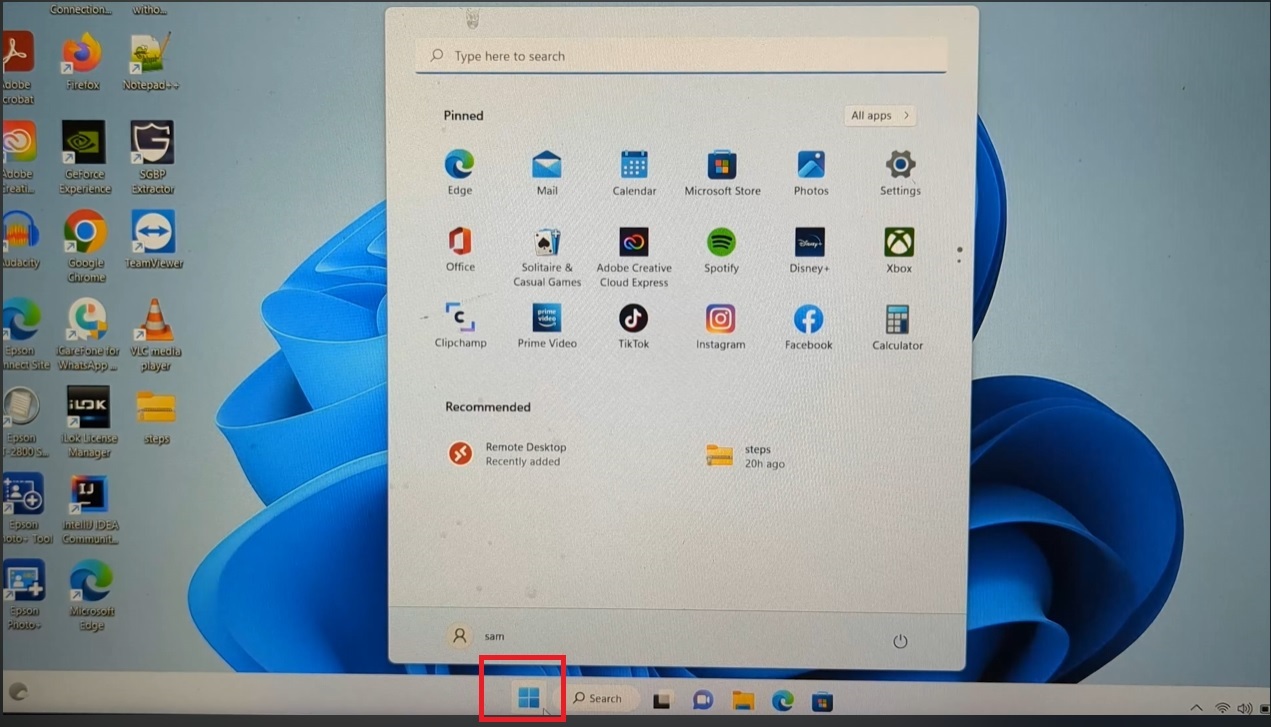The height and width of the screenshot is (727, 1271).
Task: Open the recommended steps folder from 20h ago
Action: [x=745, y=456]
